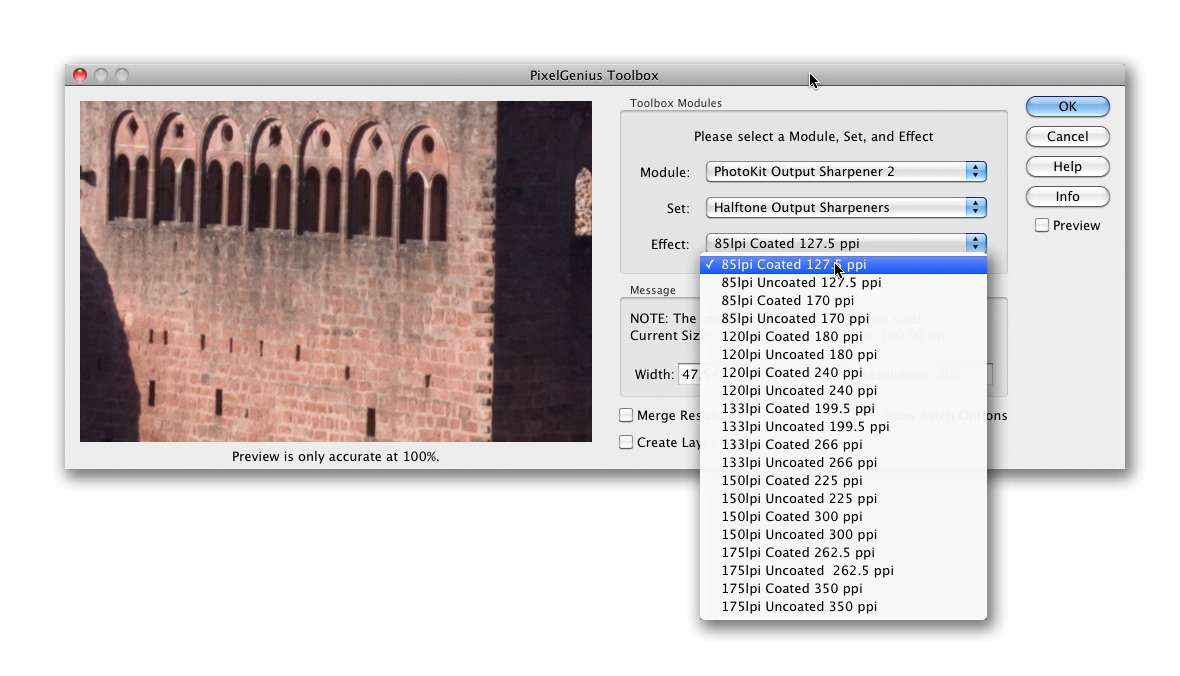Pick 175lpi Coated 262.5 ppi

tap(843, 553)
